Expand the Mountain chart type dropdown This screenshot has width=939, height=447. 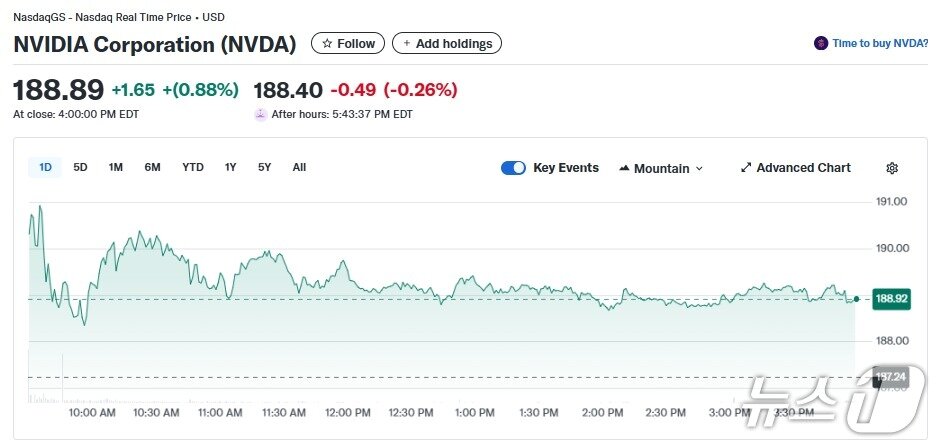[x=699, y=169]
